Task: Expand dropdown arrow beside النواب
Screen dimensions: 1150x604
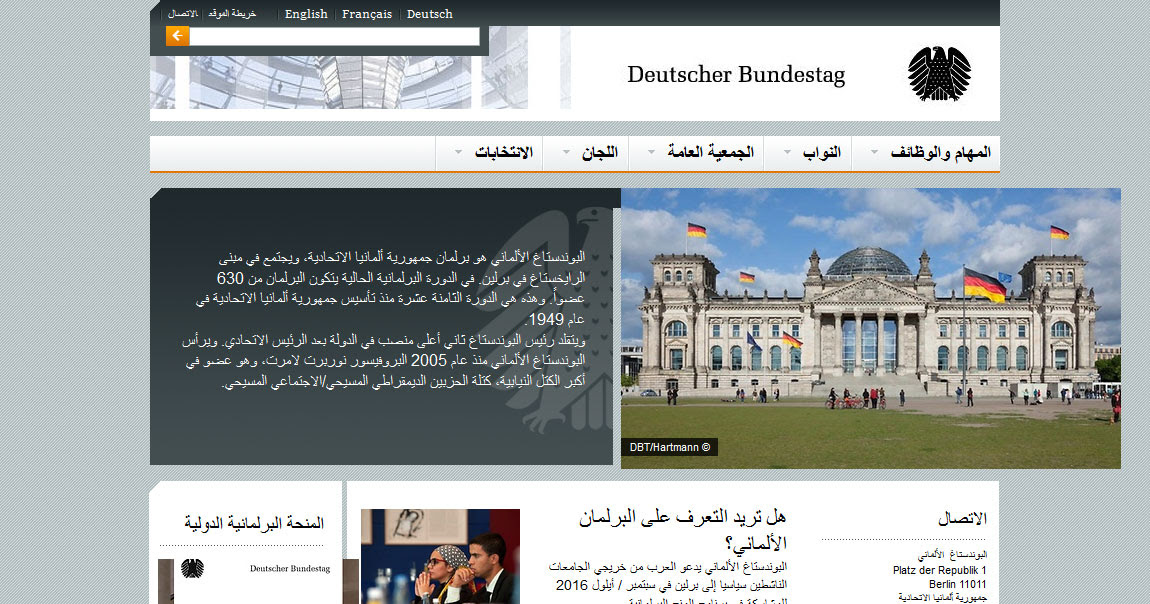Action: pyautogui.click(x=788, y=152)
